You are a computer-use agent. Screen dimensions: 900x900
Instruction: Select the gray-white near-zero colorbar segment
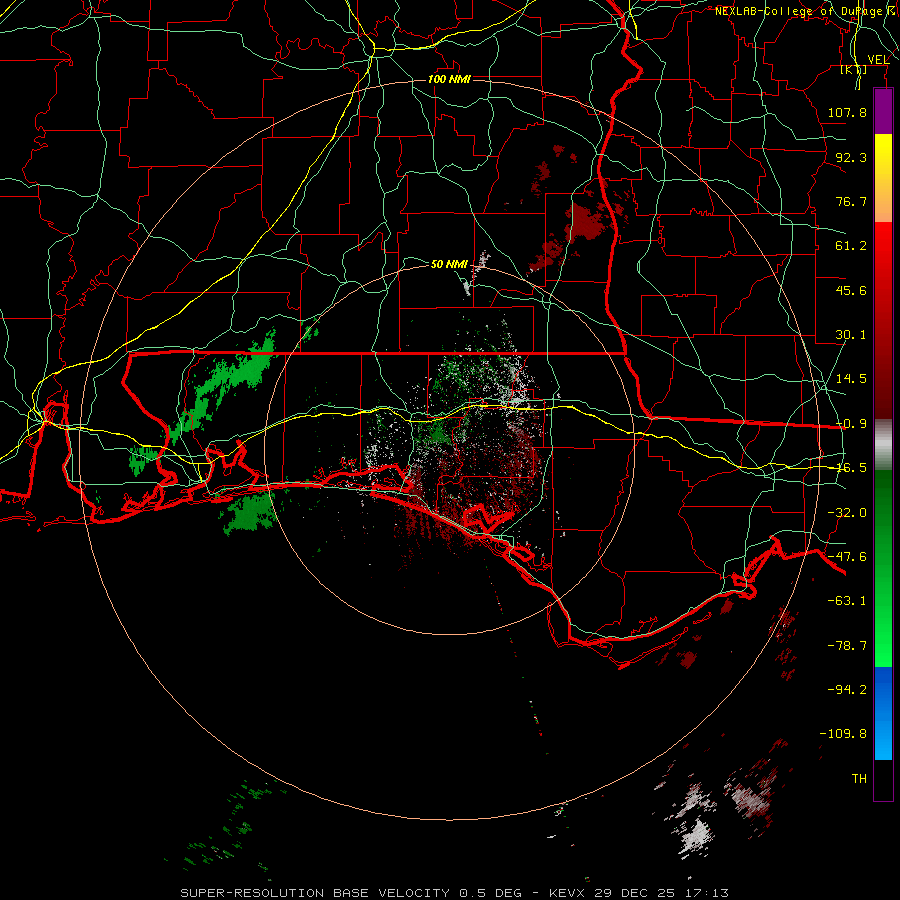pos(883,445)
